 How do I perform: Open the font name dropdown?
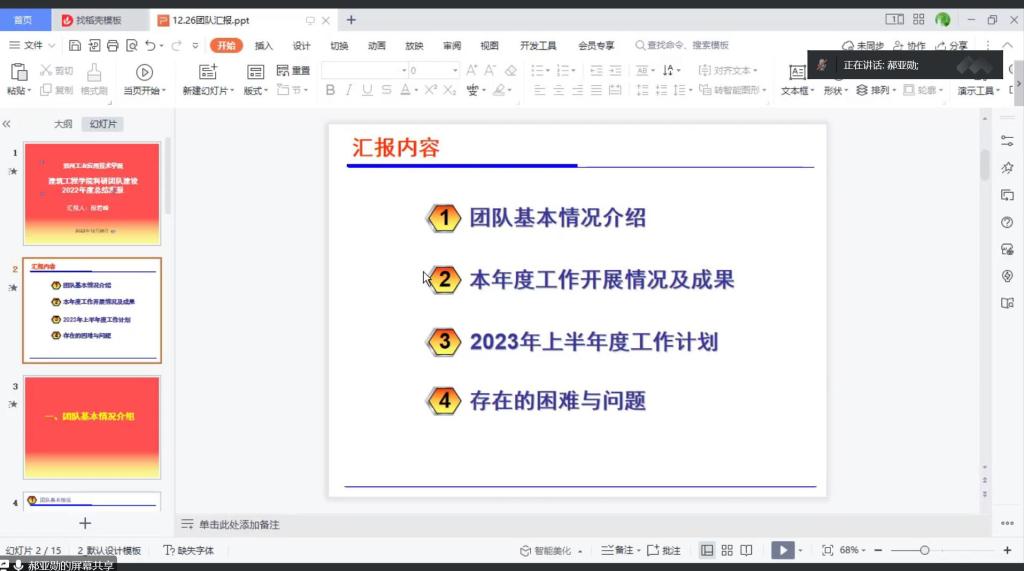coord(404,70)
